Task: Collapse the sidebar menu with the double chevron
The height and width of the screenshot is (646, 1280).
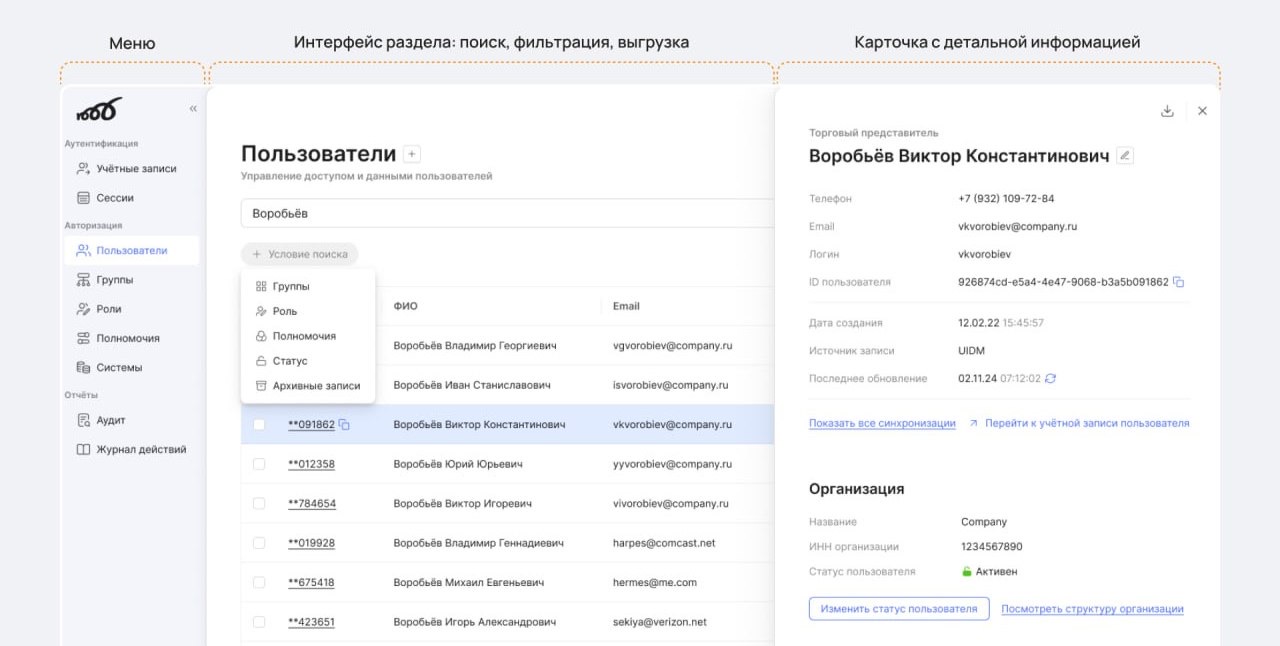Action: tap(193, 109)
